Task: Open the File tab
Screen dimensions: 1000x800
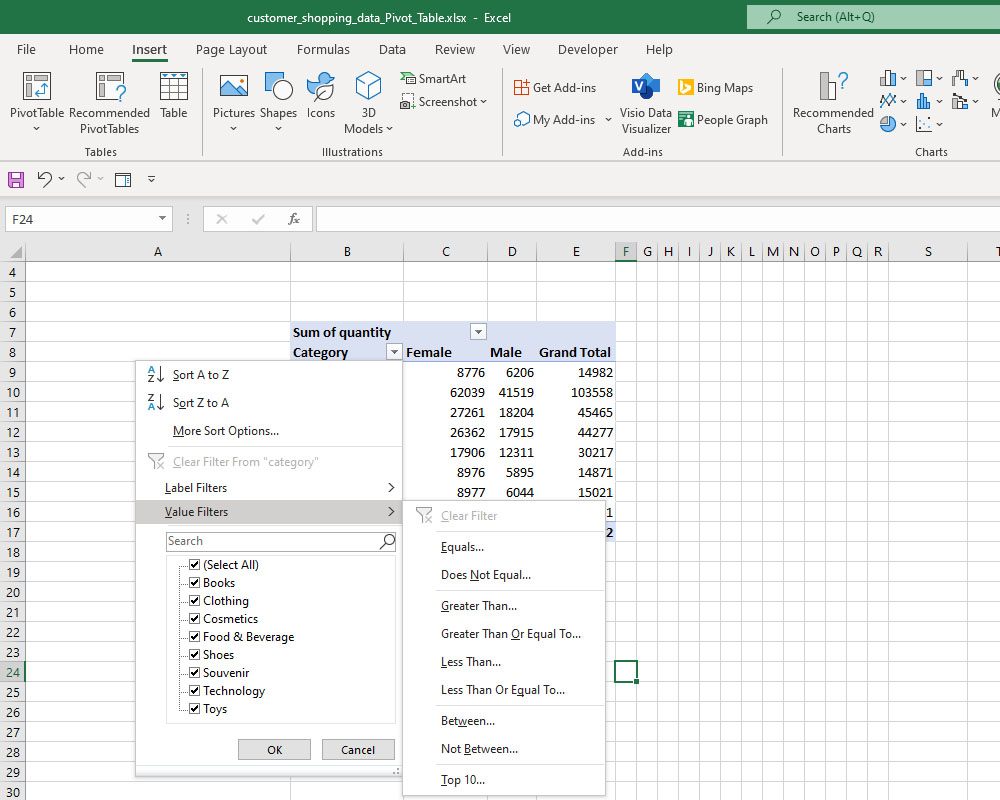Action: (26, 50)
